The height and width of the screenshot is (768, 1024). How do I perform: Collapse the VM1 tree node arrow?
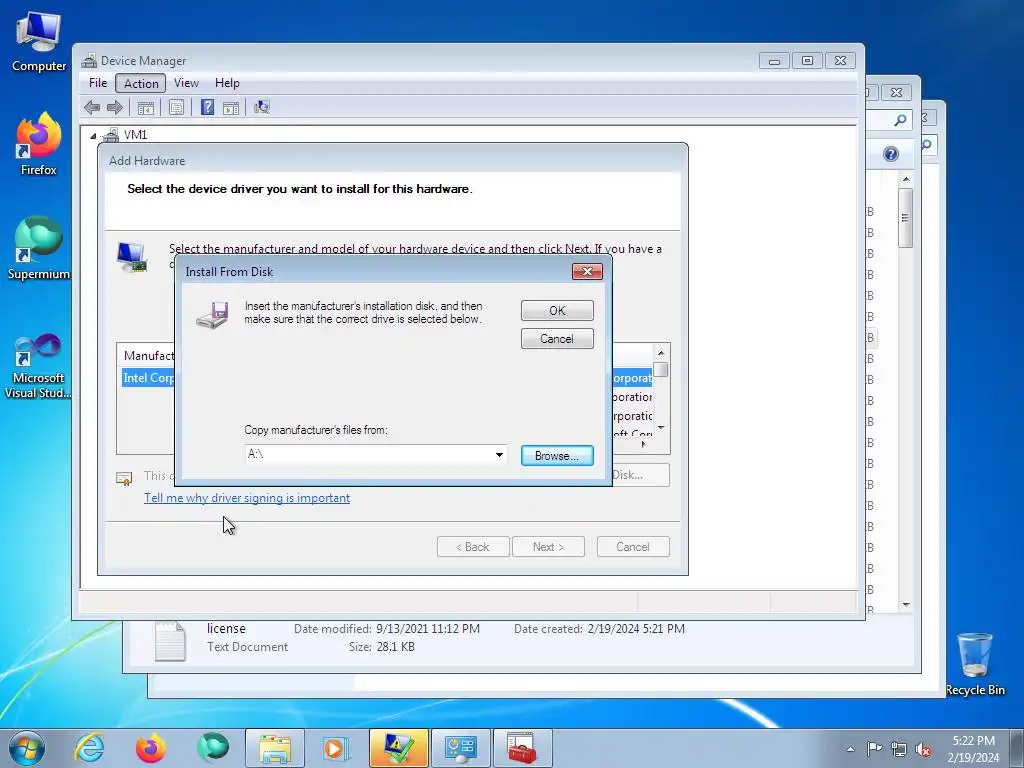click(x=93, y=136)
